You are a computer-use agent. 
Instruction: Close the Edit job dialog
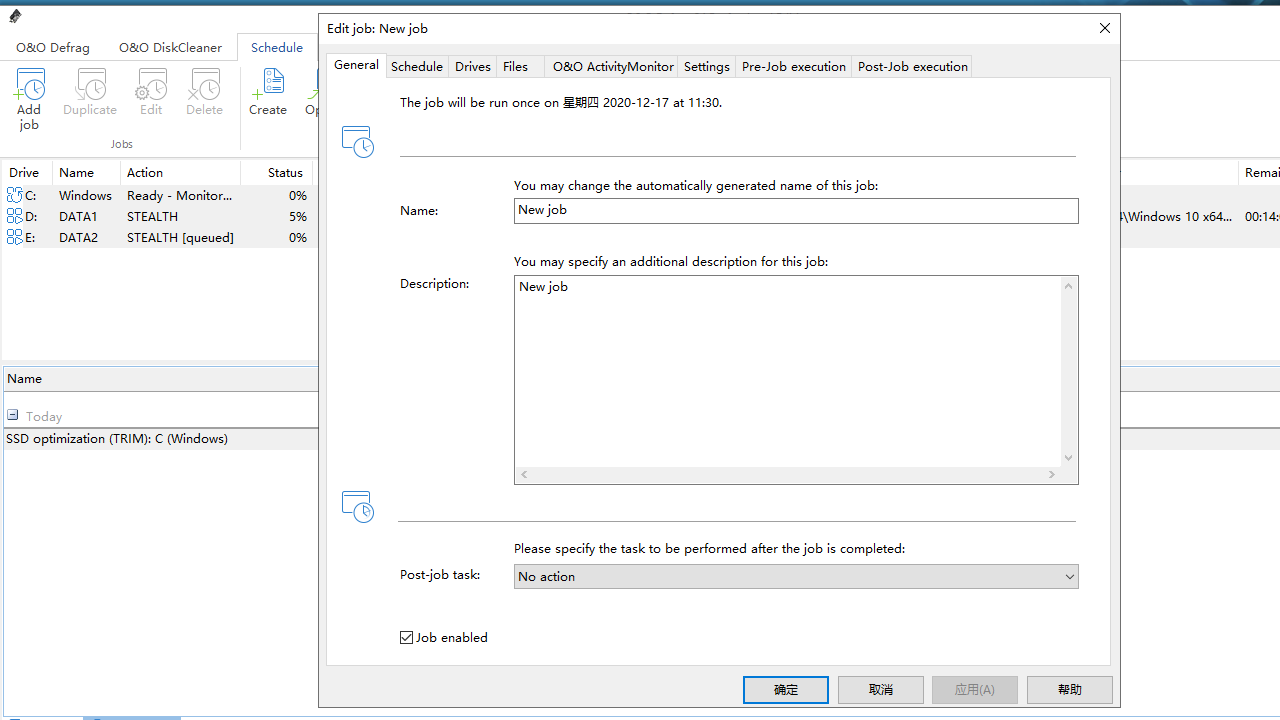click(1105, 29)
